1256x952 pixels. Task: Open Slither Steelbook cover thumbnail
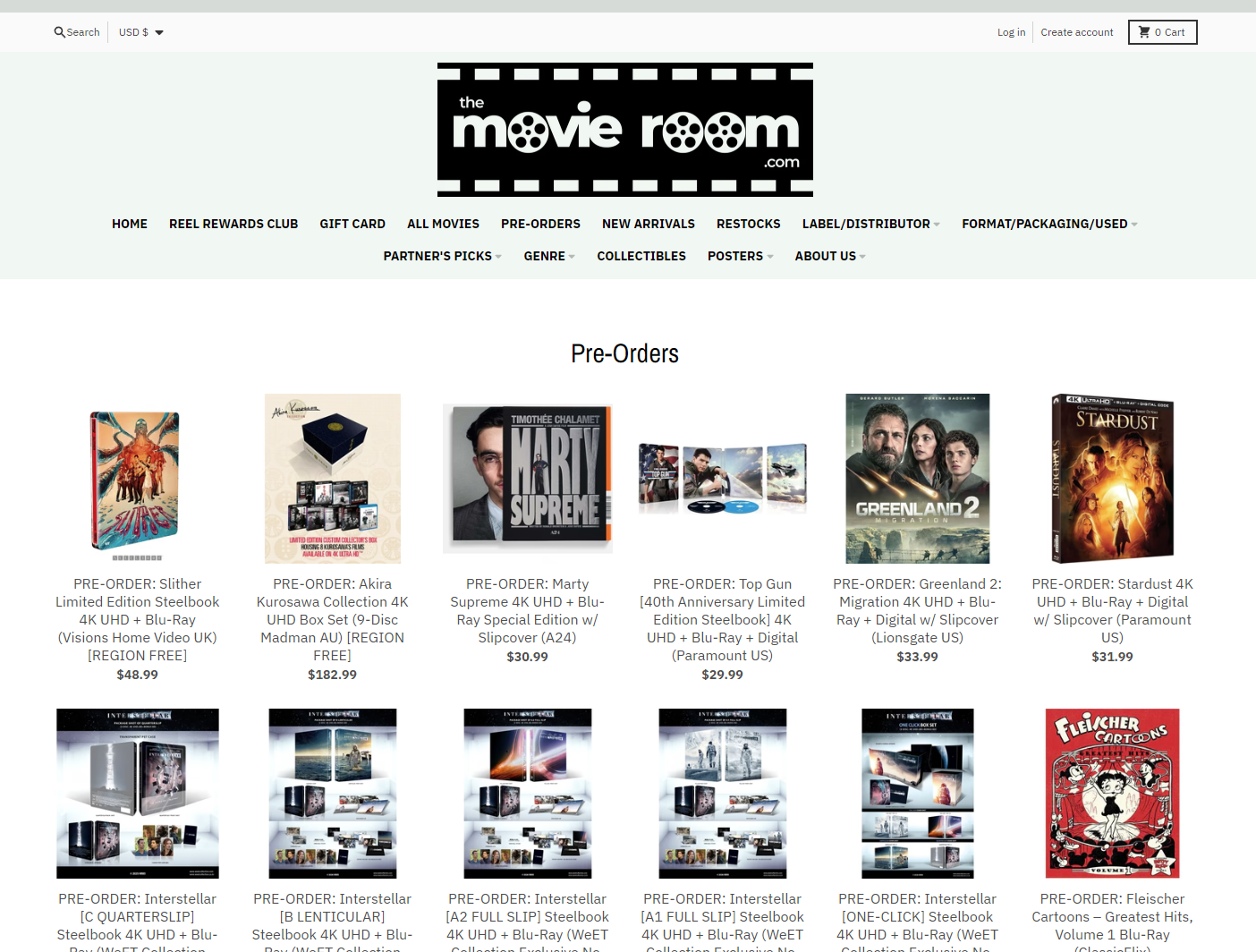138,479
